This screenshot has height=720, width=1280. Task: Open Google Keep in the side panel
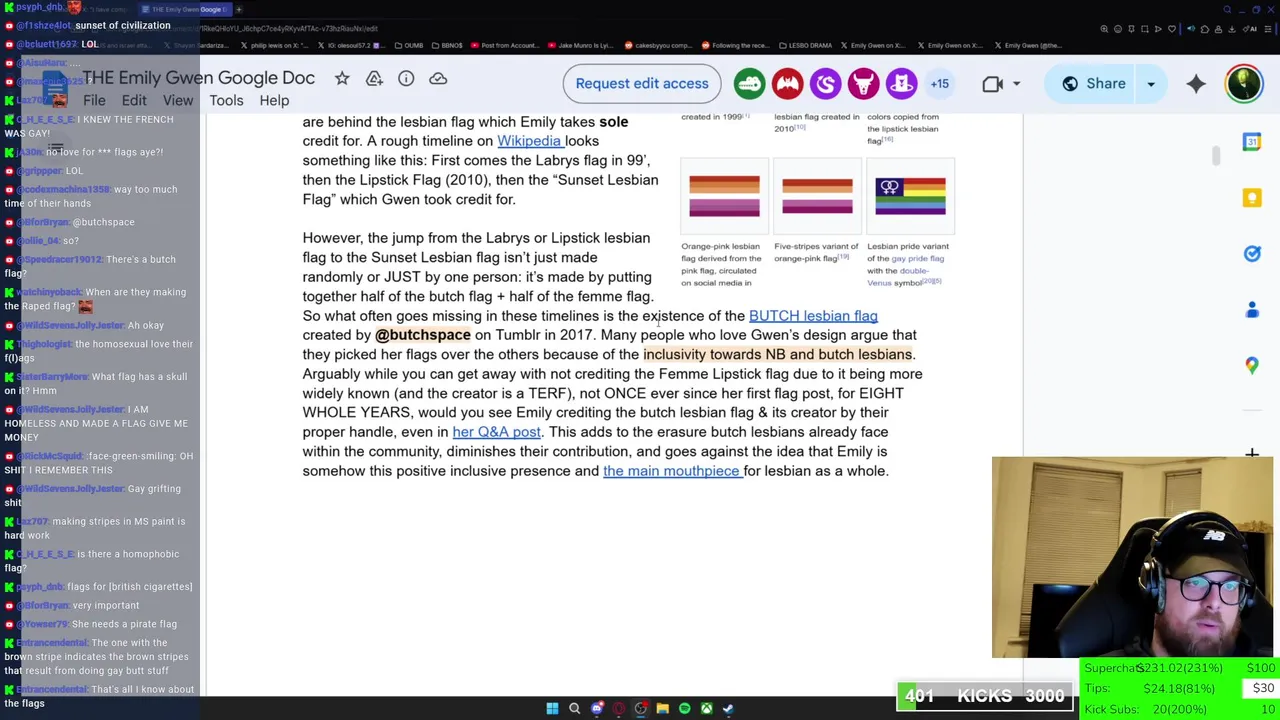(x=1252, y=198)
